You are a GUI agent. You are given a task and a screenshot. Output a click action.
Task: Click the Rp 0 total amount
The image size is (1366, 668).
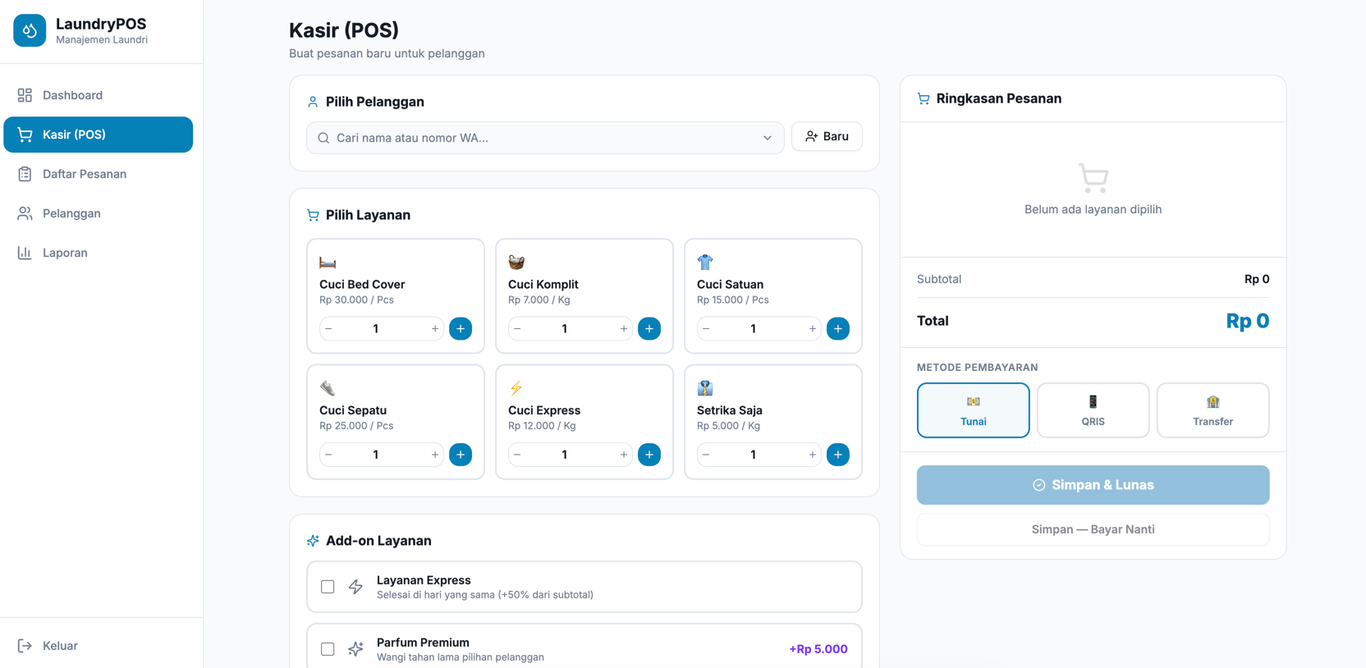(1247, 321)
